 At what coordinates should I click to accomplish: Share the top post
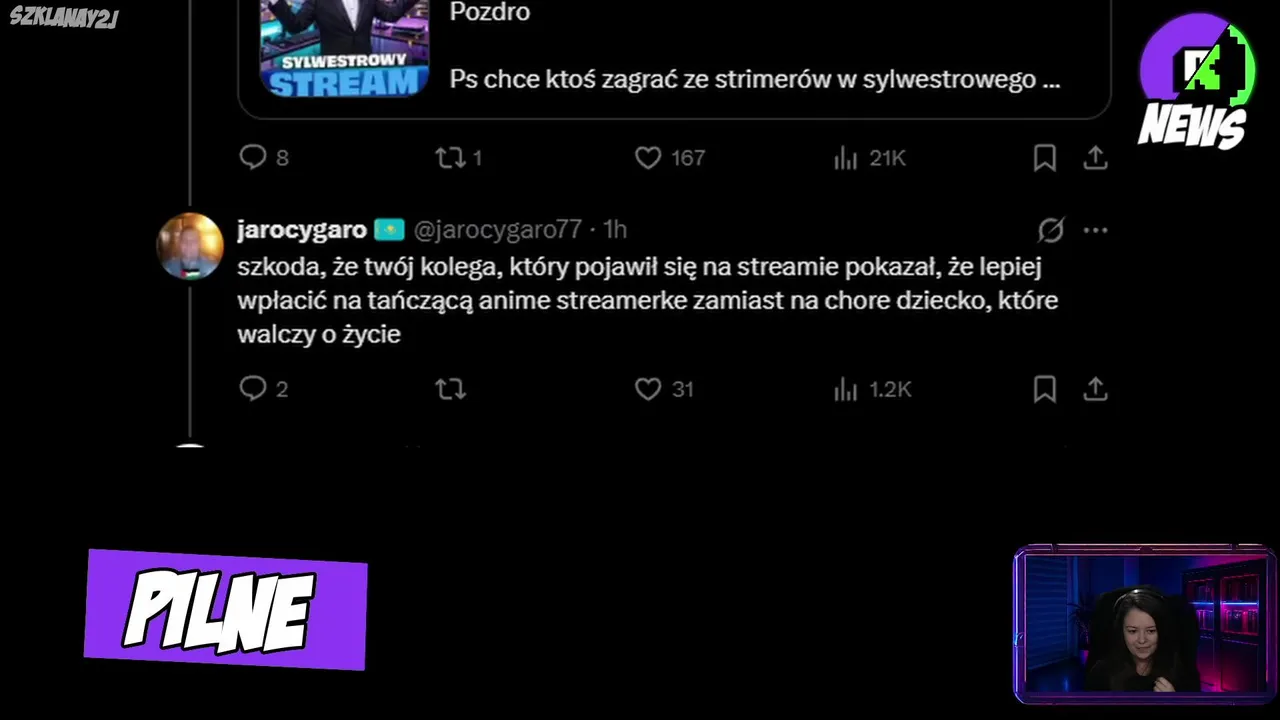coord(1095,157)
